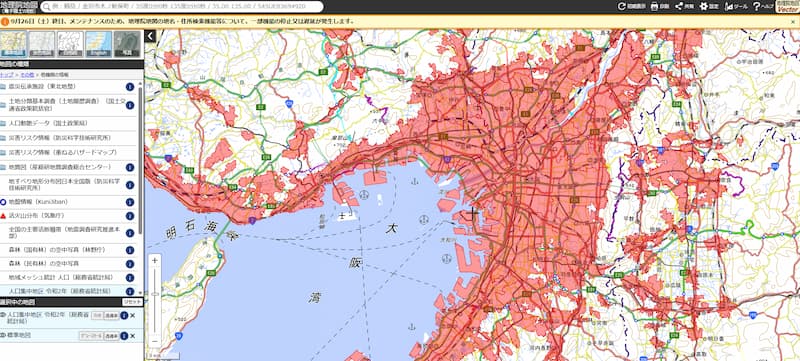Open the ツール tools menu
The image size is (800, 361).
[x=736, y=7]
